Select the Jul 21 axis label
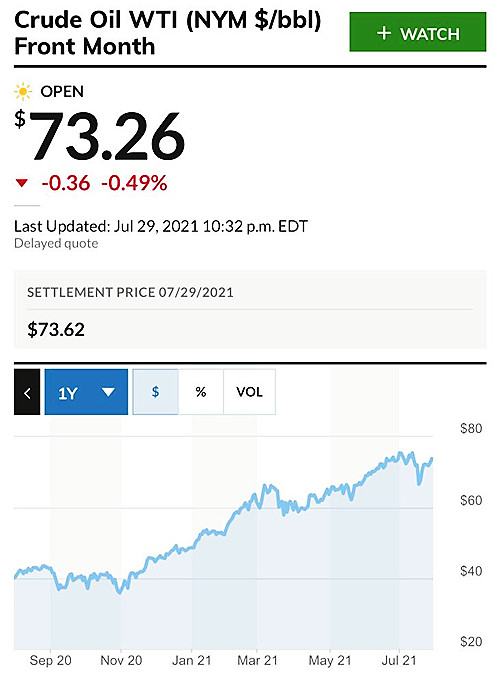This screenshot has height=700, width=500. 399,661
